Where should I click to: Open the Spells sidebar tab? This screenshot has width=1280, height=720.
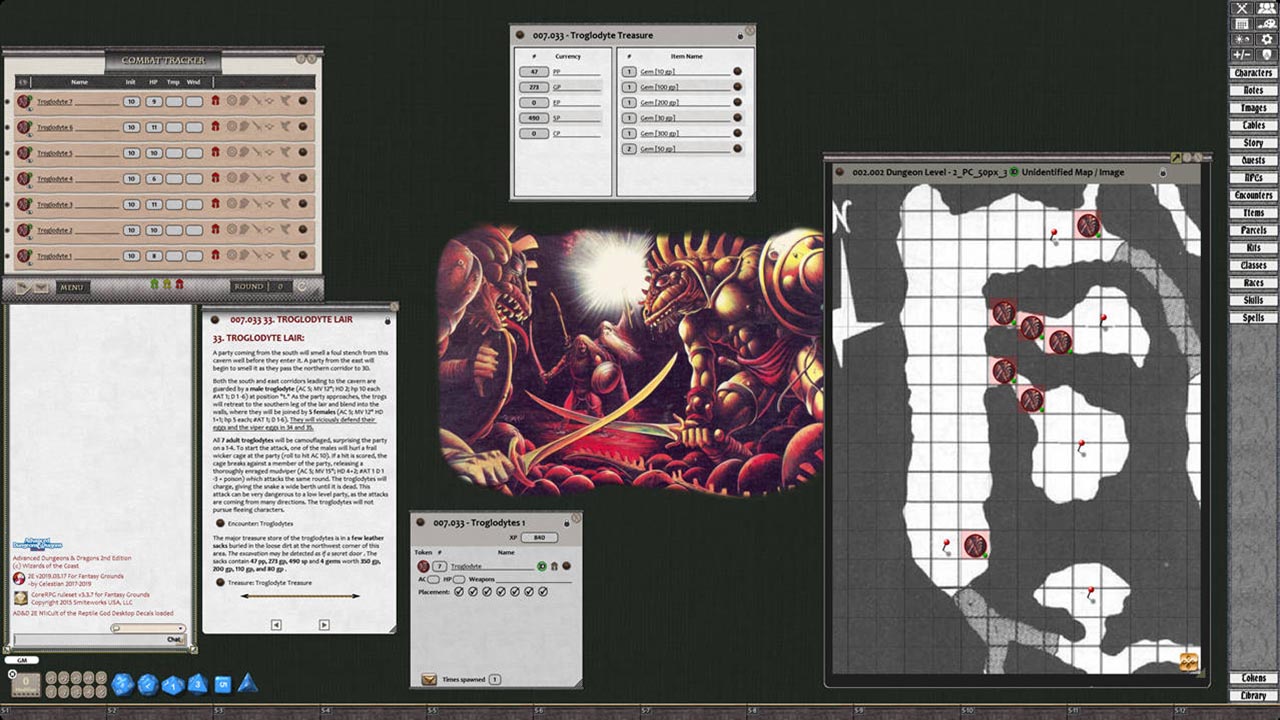[x=1253, y=318]
